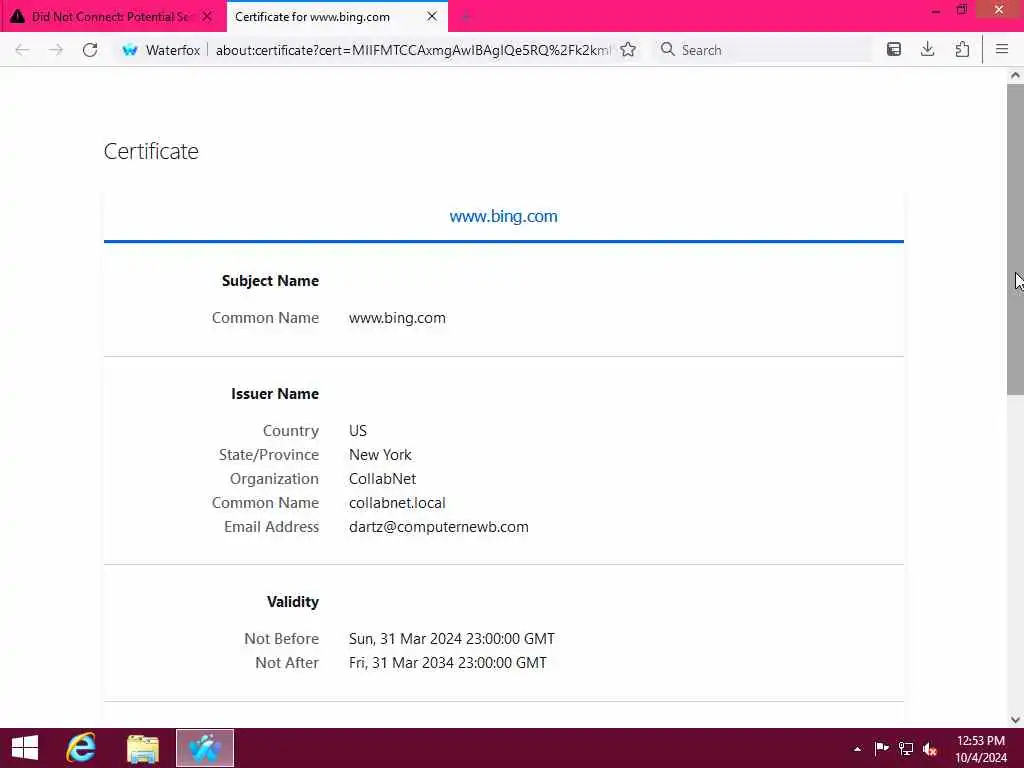The width and height of the screenshot is (1024, 768).
Task: Click the Organization field label
Action: [x=274, y=479]
